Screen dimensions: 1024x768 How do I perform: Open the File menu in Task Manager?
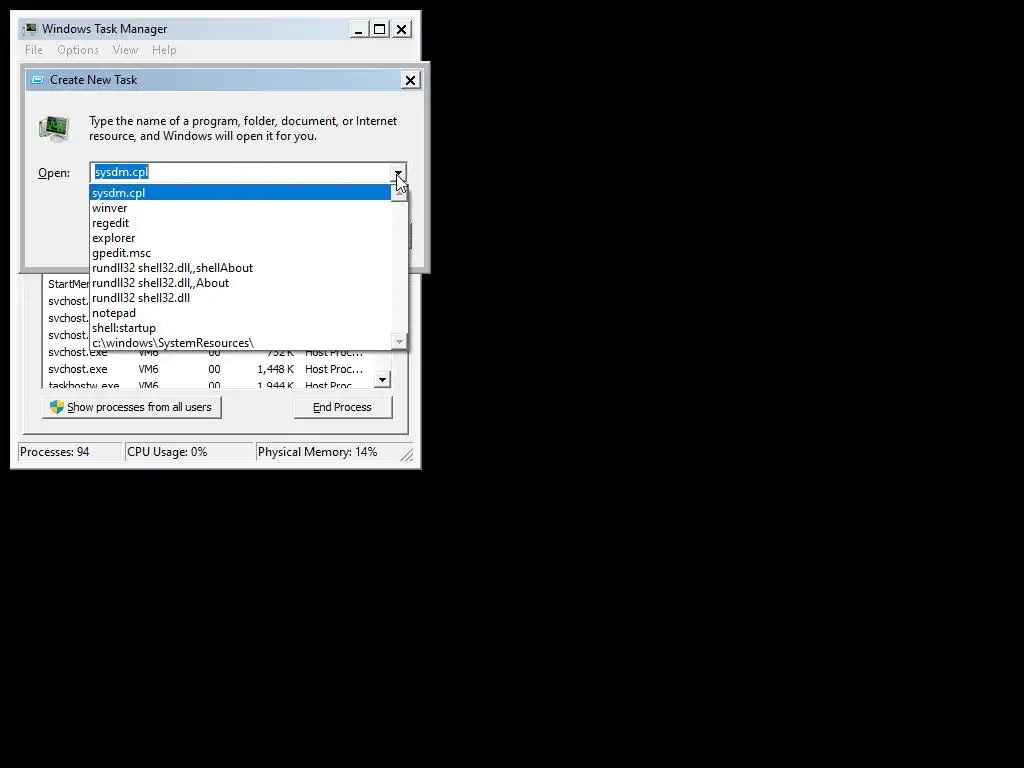coord(34,50)
